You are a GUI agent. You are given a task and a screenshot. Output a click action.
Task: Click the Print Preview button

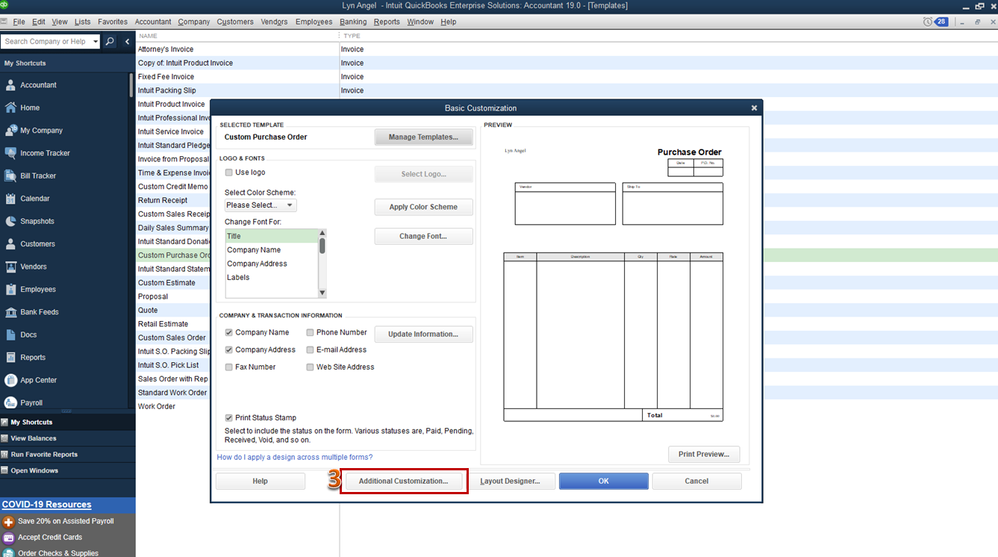click(703, 454)
